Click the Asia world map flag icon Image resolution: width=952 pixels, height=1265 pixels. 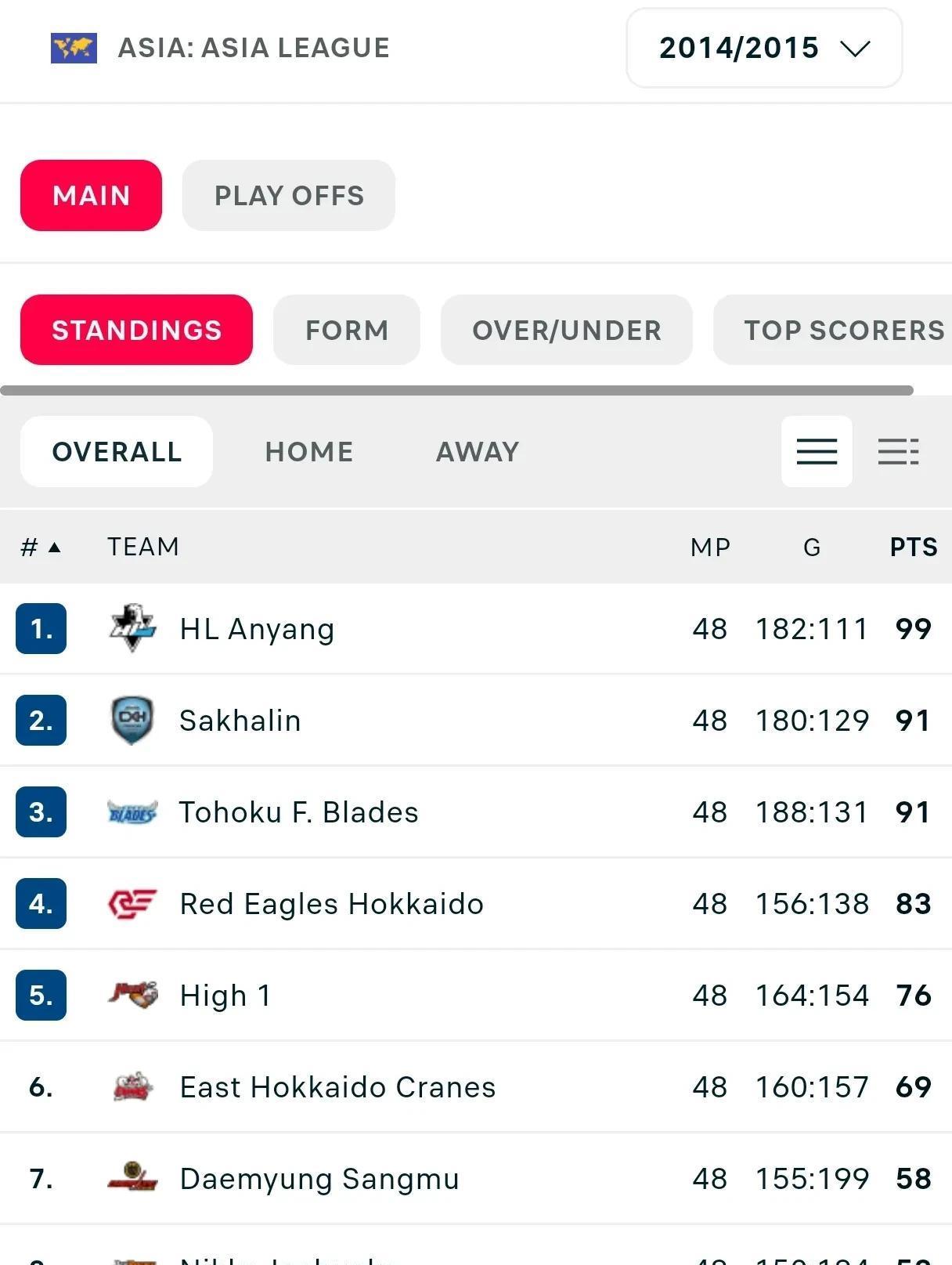74,48
